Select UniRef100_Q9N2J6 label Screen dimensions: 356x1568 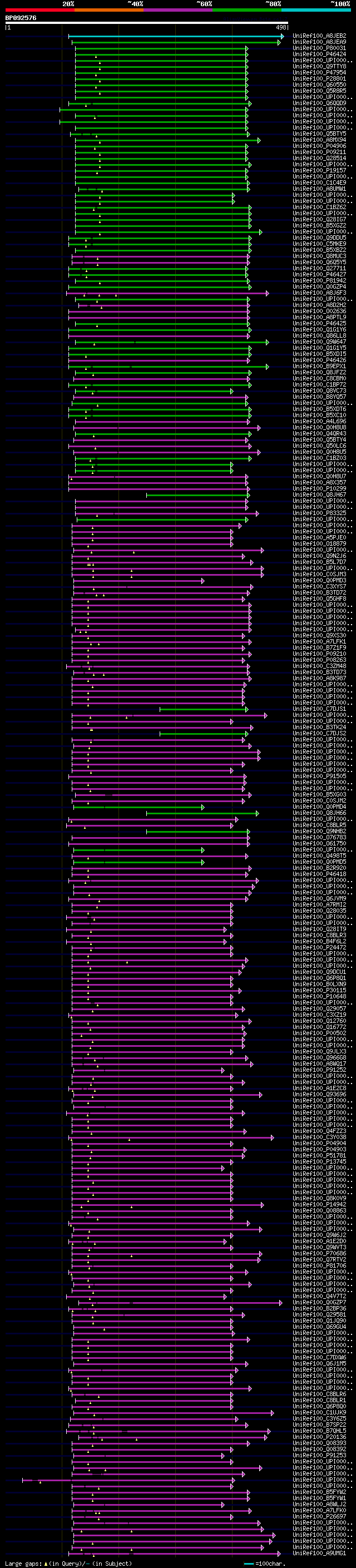point(319,556)
